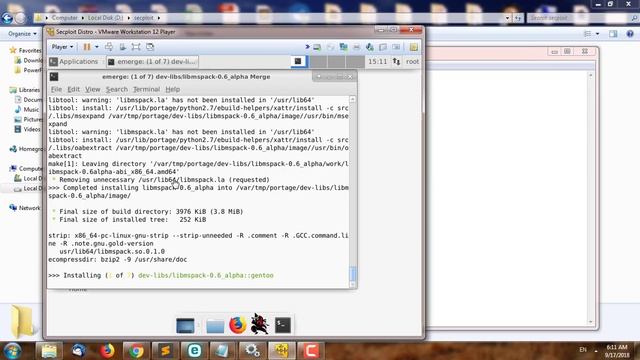Open Windows Explorer from the taskbar
Image resolution: width=640 pixels, height=360 pixels.
click(x=49, y=351)
